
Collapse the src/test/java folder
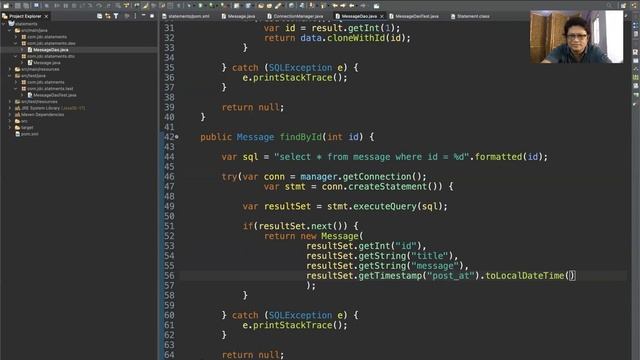(x=10, y=76)
